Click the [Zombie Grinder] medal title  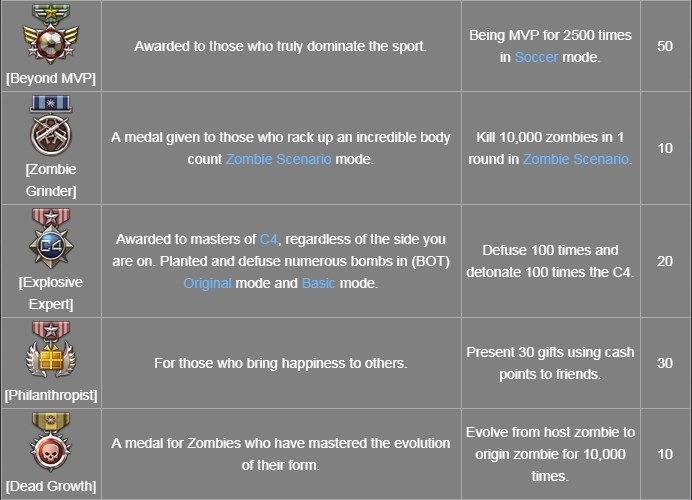click(x=50, y=179)
